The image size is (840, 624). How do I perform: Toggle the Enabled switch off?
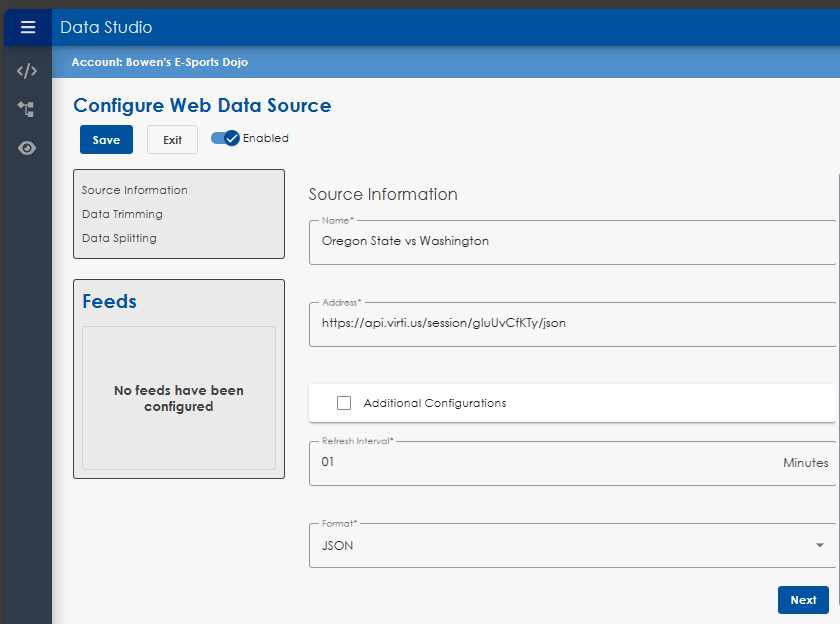226,139
